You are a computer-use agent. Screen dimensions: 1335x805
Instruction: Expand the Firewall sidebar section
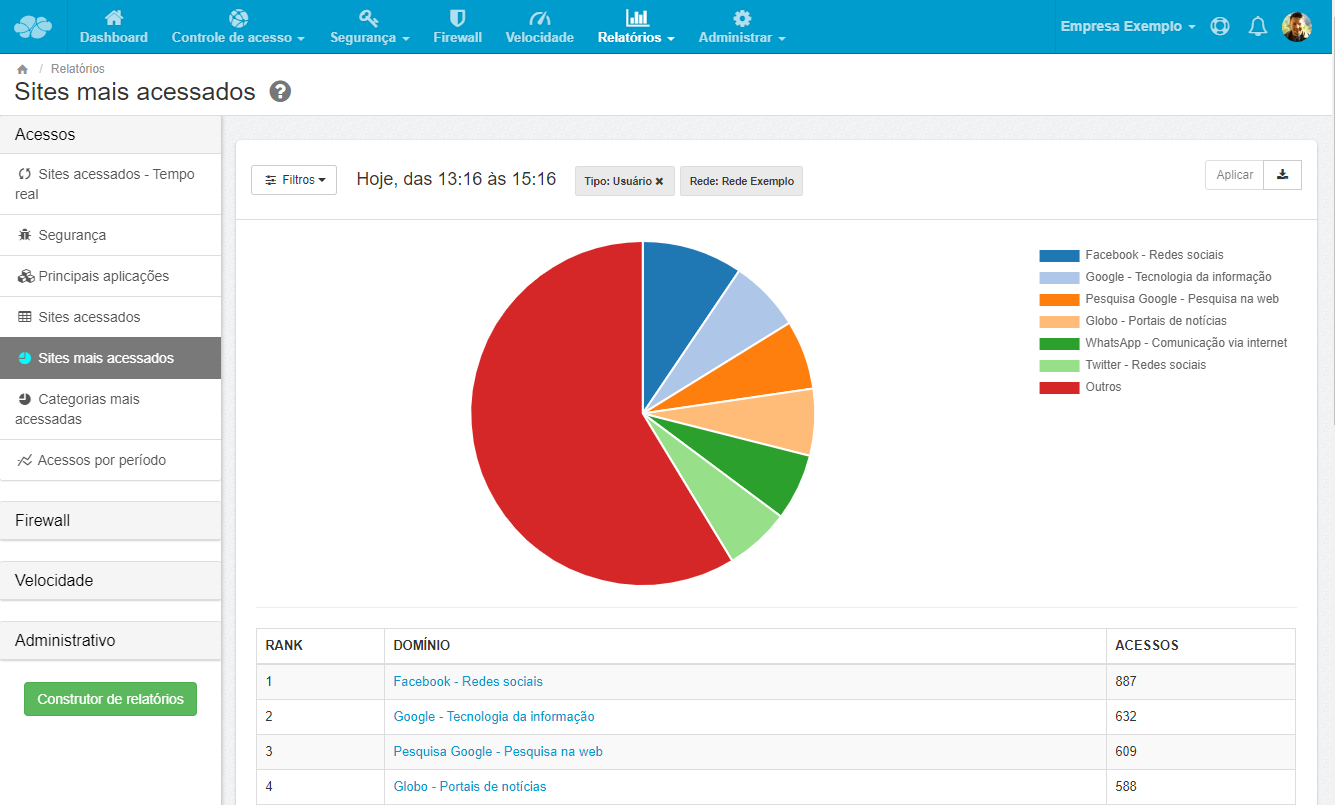110,521
